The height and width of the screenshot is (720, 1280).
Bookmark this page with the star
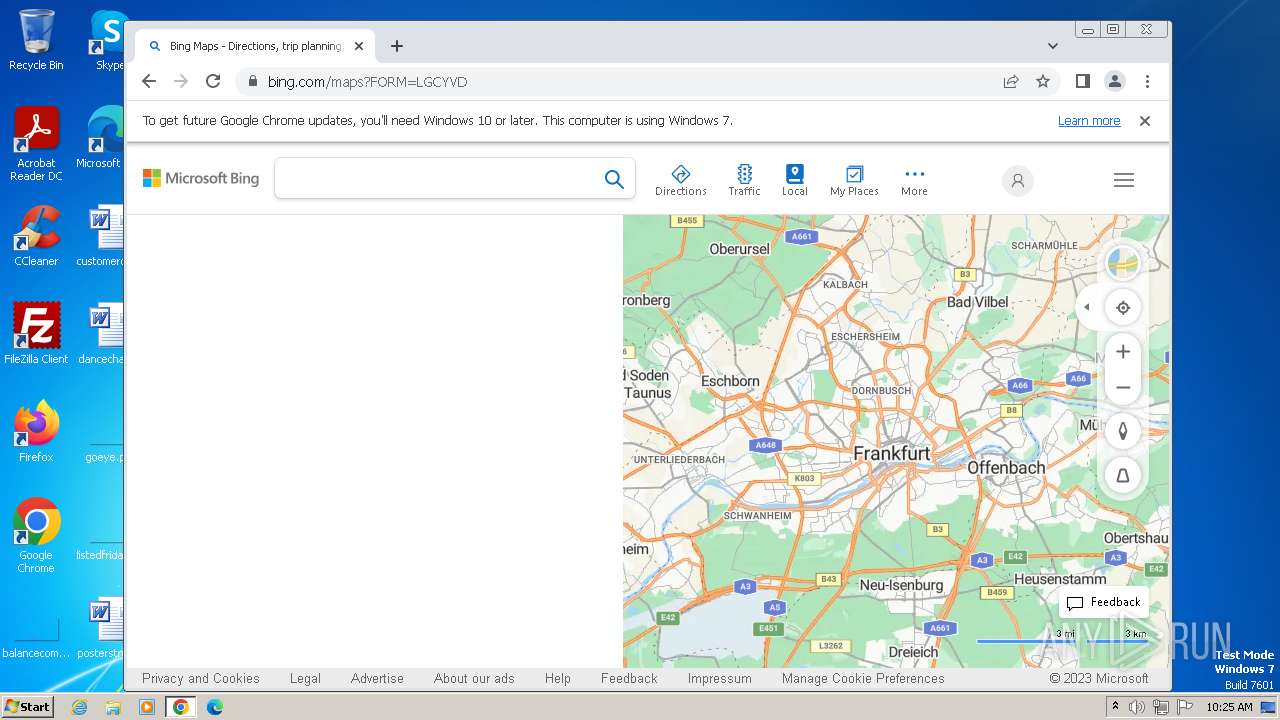[1043, 82]
